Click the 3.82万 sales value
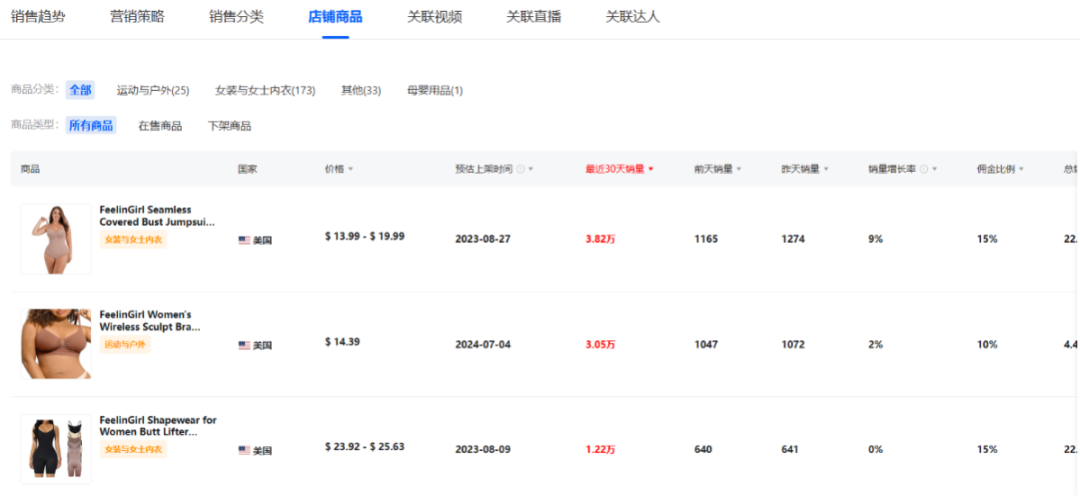This screenshot has width=1080, height=496. click(x=601, y=239)
